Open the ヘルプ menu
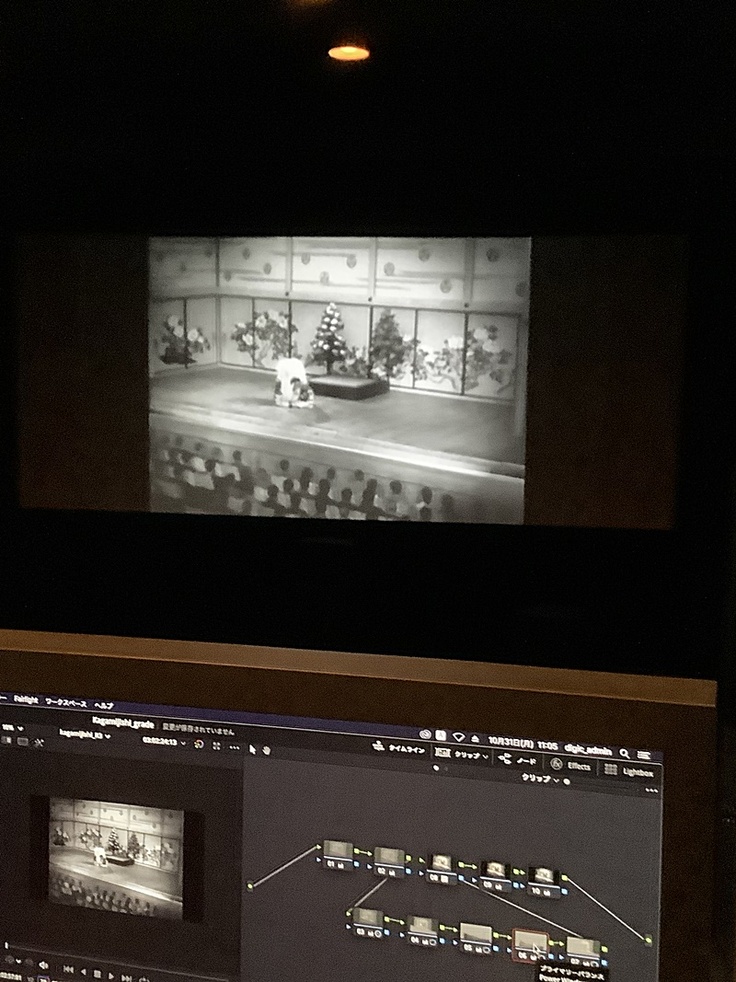This screenshot has width=736, height=982. click(104, 706)
